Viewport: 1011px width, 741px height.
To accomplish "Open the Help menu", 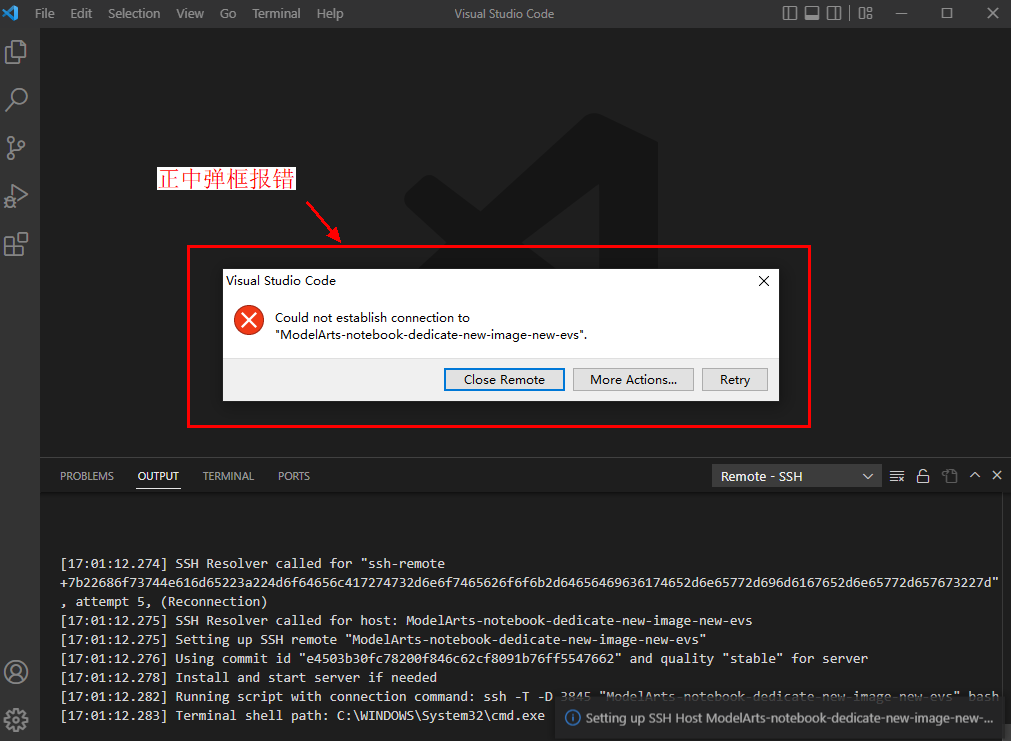I will point(330,14).
